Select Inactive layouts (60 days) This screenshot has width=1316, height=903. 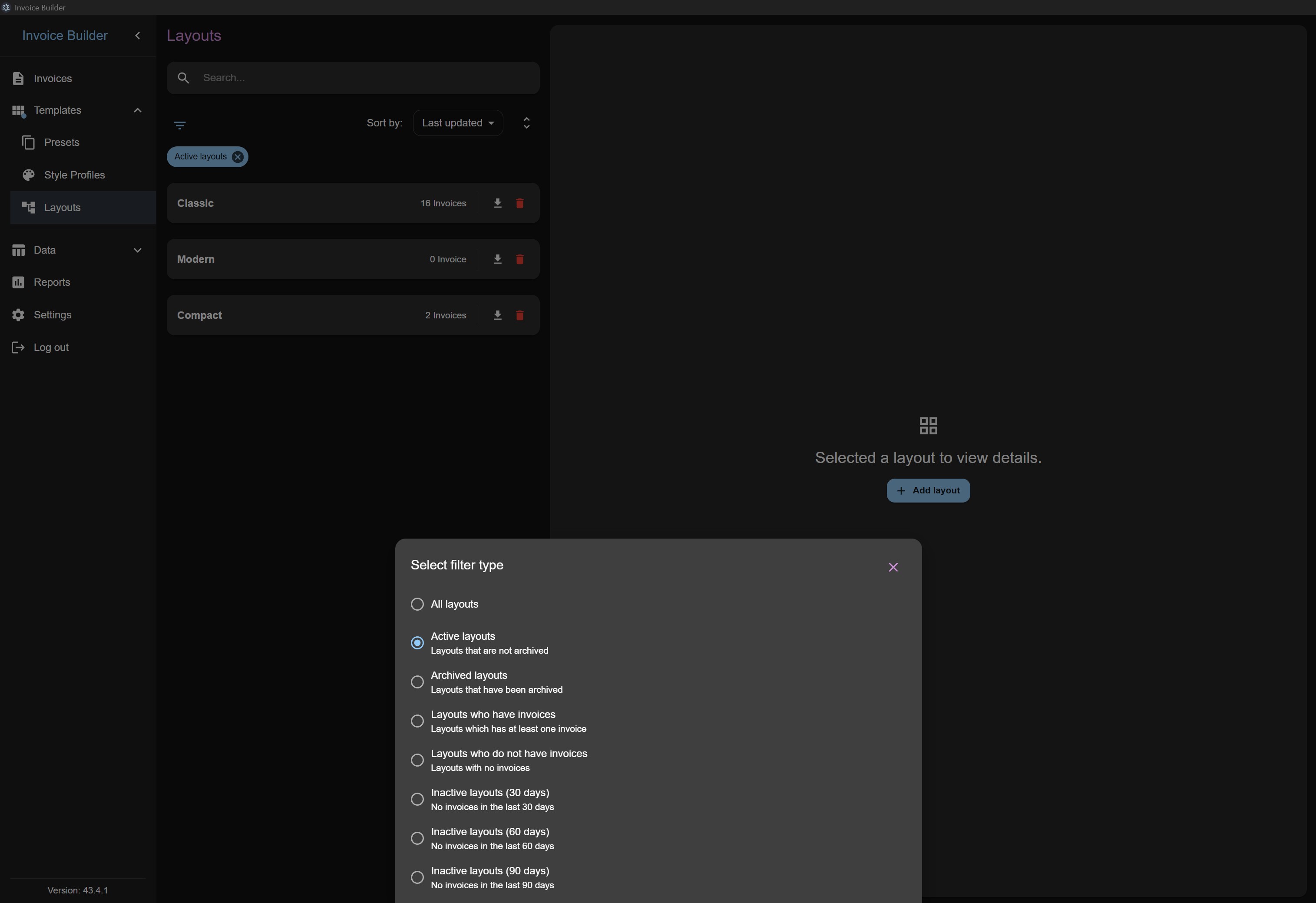417,838
